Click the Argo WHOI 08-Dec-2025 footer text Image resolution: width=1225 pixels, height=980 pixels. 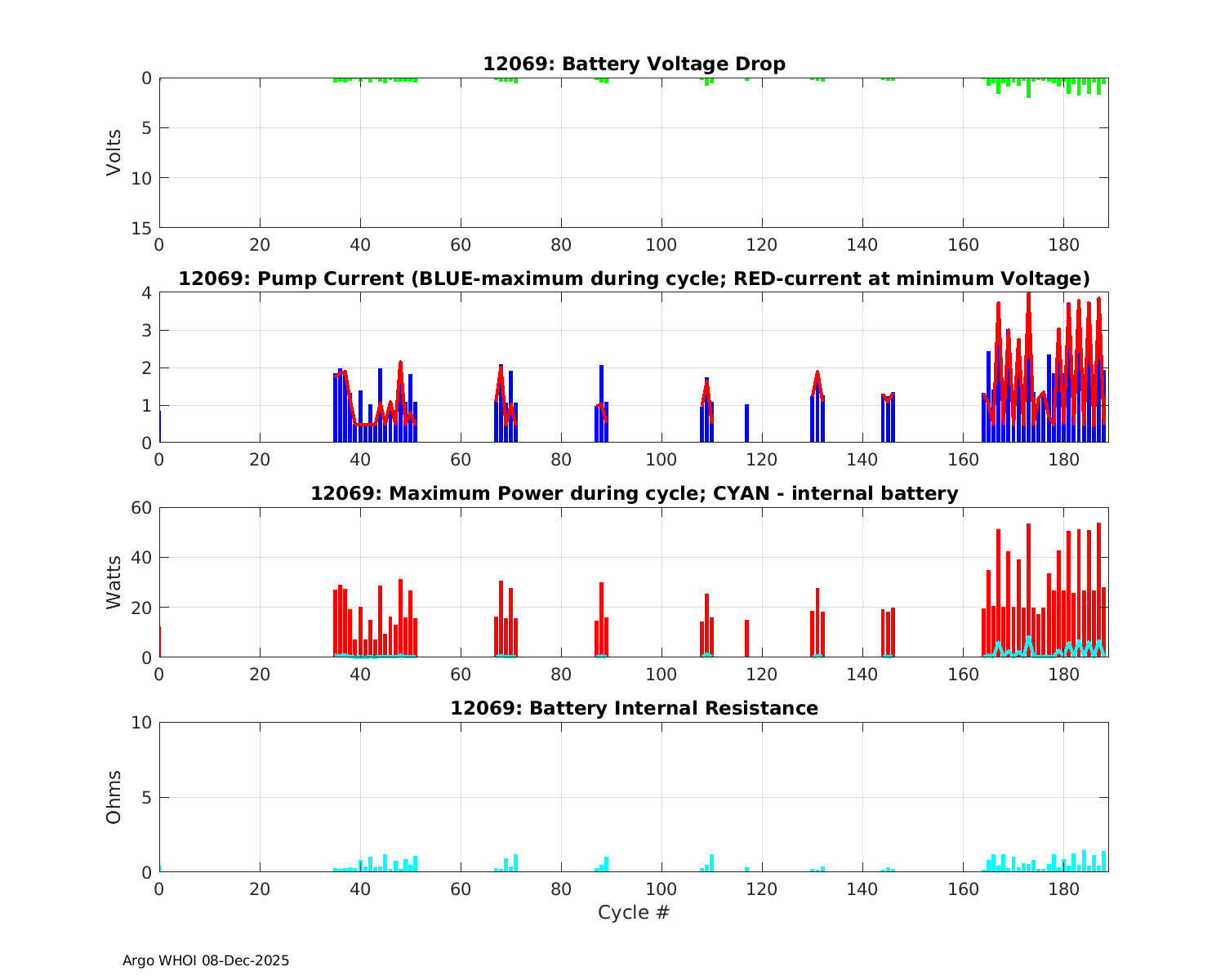click(206, 961)
